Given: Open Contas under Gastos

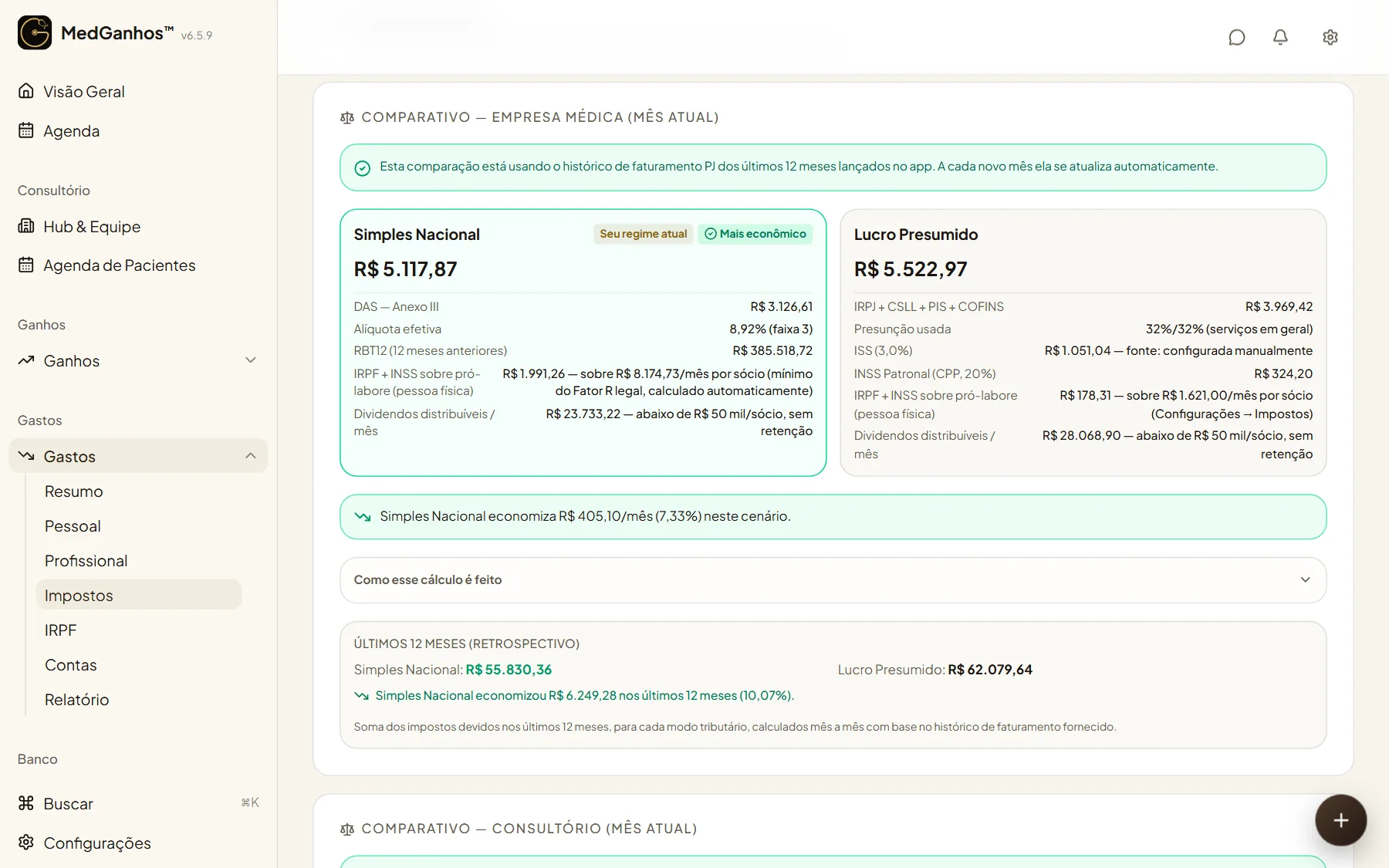Looking at the screenshot, I should (x=70, y=665).
